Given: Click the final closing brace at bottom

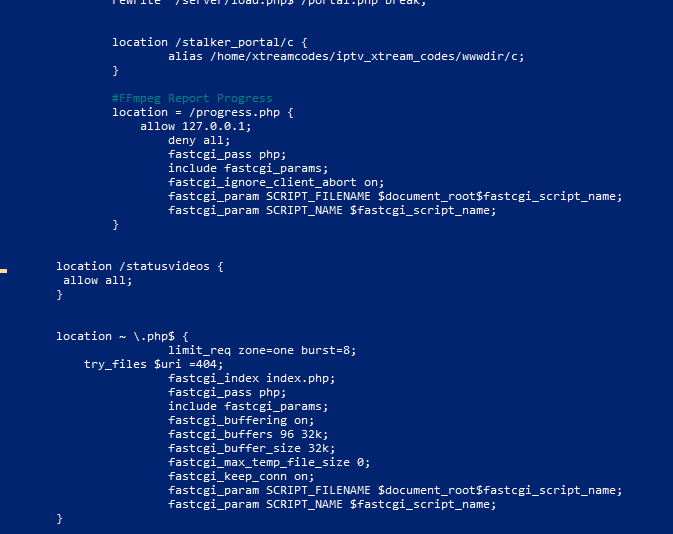Looking at the screenshot, I should tap(60, 519).
